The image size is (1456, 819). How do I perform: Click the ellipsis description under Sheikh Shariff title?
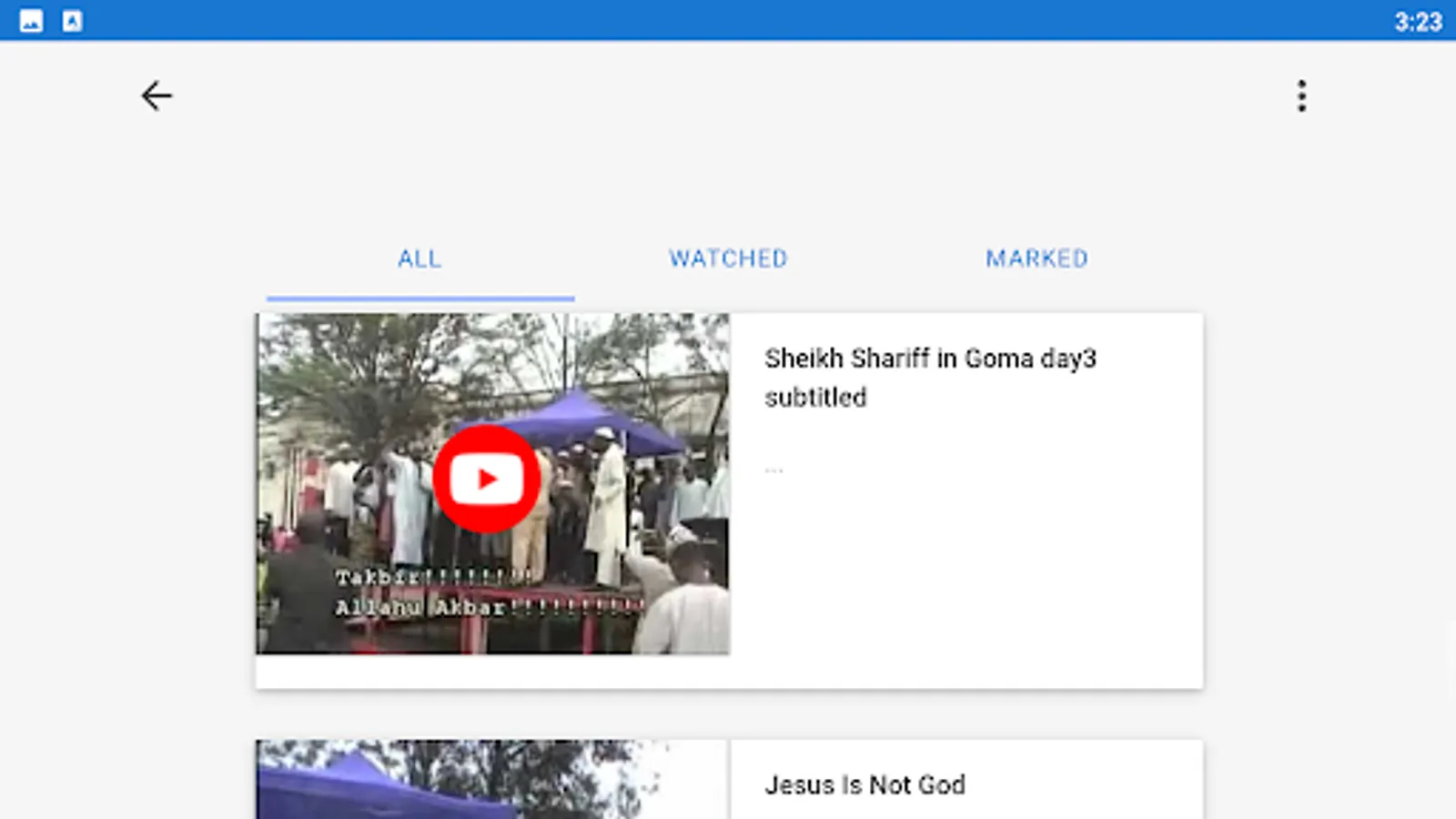[773, 470]
